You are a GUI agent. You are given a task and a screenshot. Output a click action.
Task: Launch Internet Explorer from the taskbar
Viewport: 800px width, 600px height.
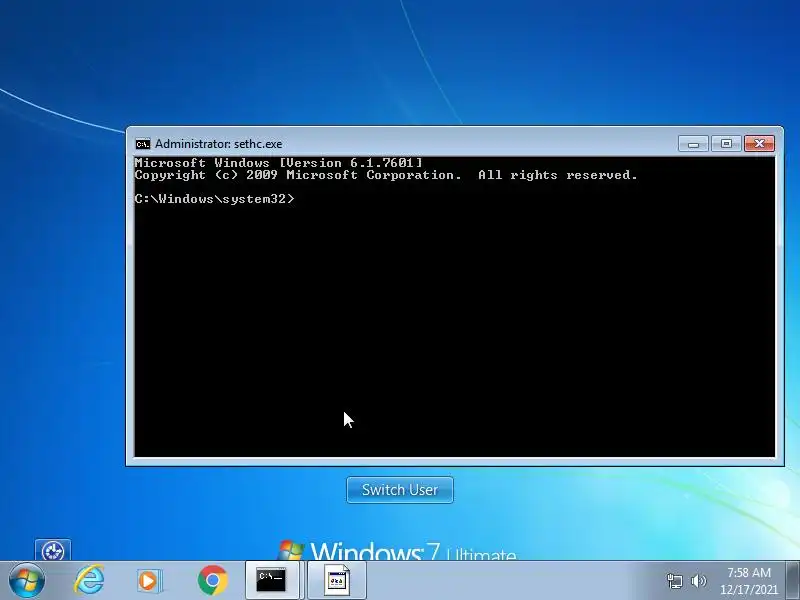coord(89,580)
